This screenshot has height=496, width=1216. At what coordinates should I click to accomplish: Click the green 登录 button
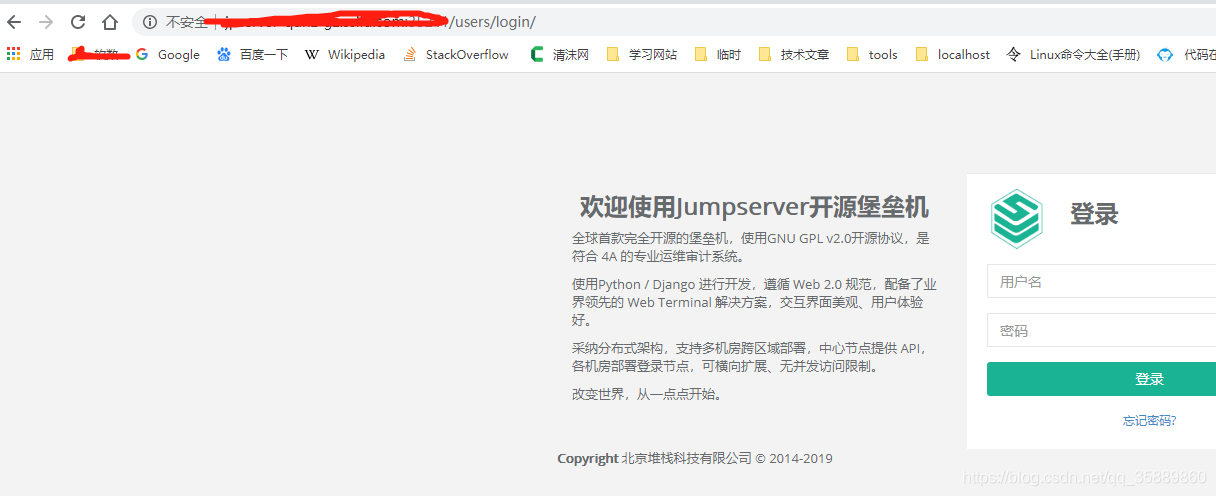1101,379
